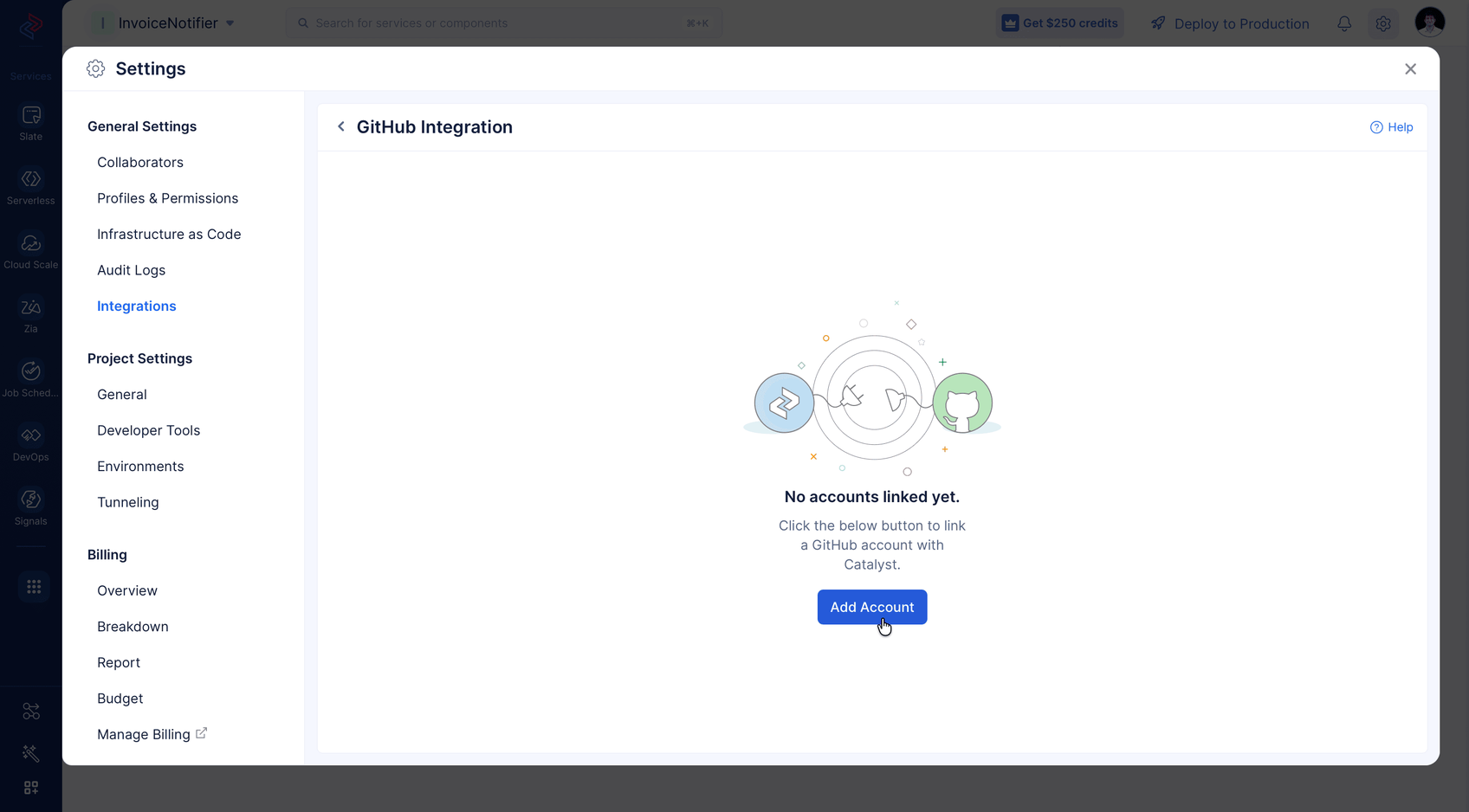Click the Catalyst logo in top-left
The width and height of the screenshot is (1469, 812).
[x=31, y=26]
